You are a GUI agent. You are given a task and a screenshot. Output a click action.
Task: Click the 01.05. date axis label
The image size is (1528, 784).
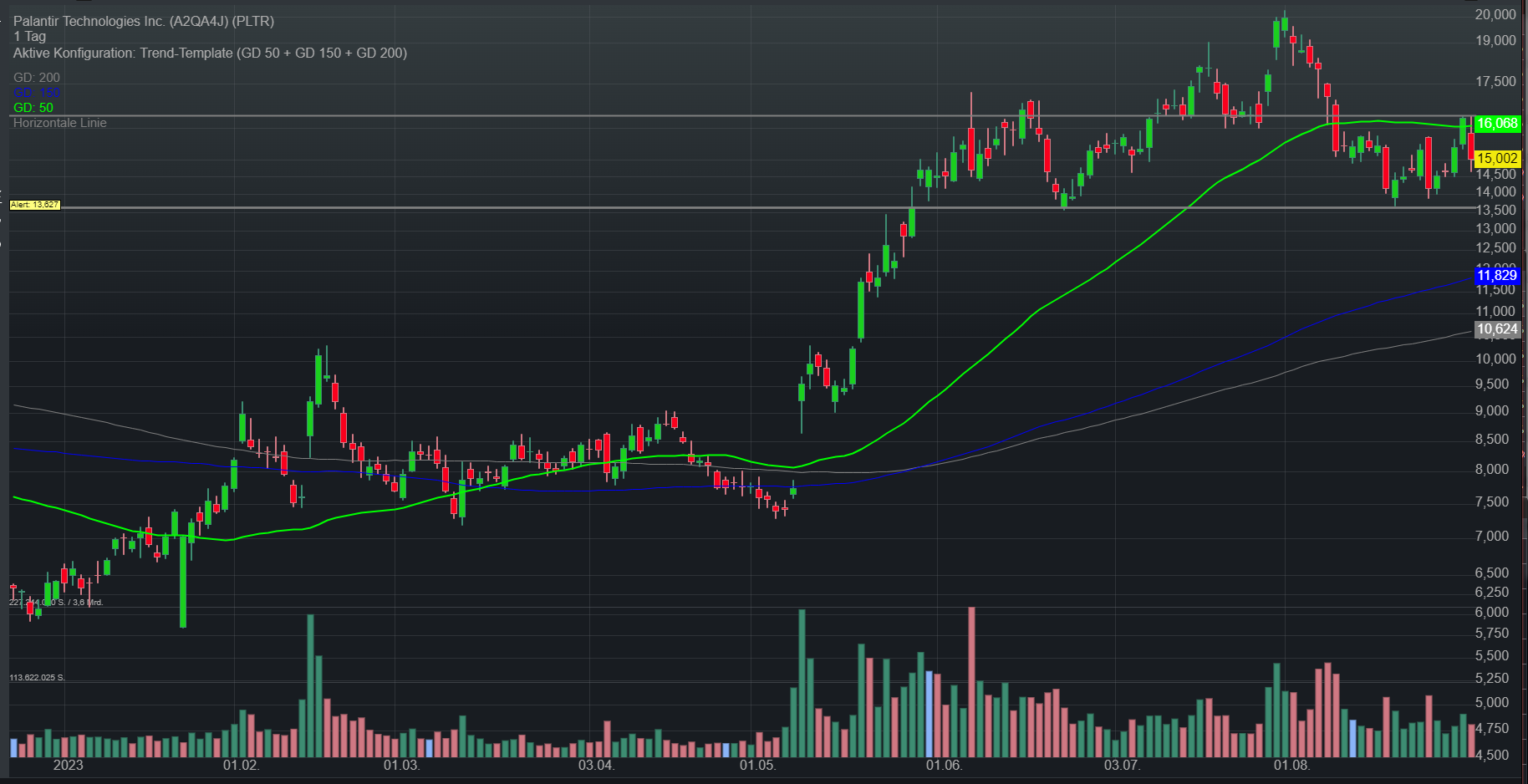[757, 765]
